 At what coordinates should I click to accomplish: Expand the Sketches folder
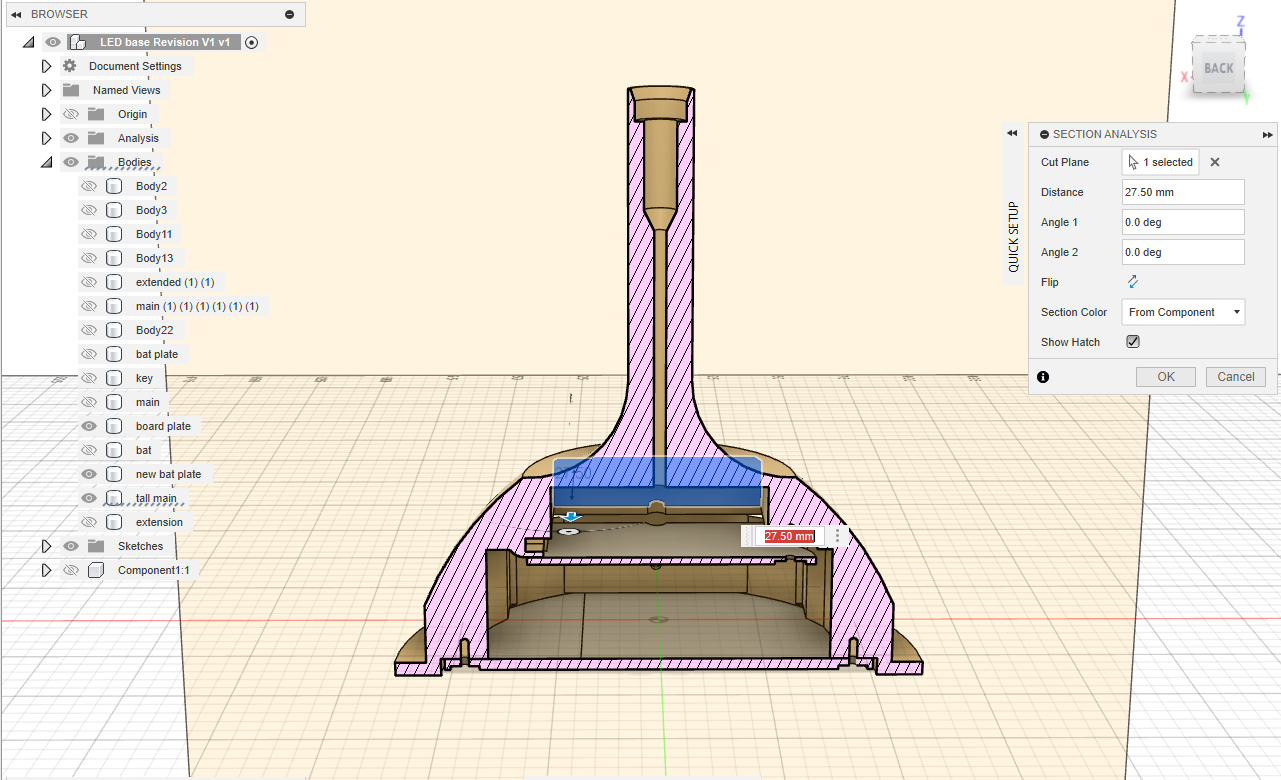[46, 546]
